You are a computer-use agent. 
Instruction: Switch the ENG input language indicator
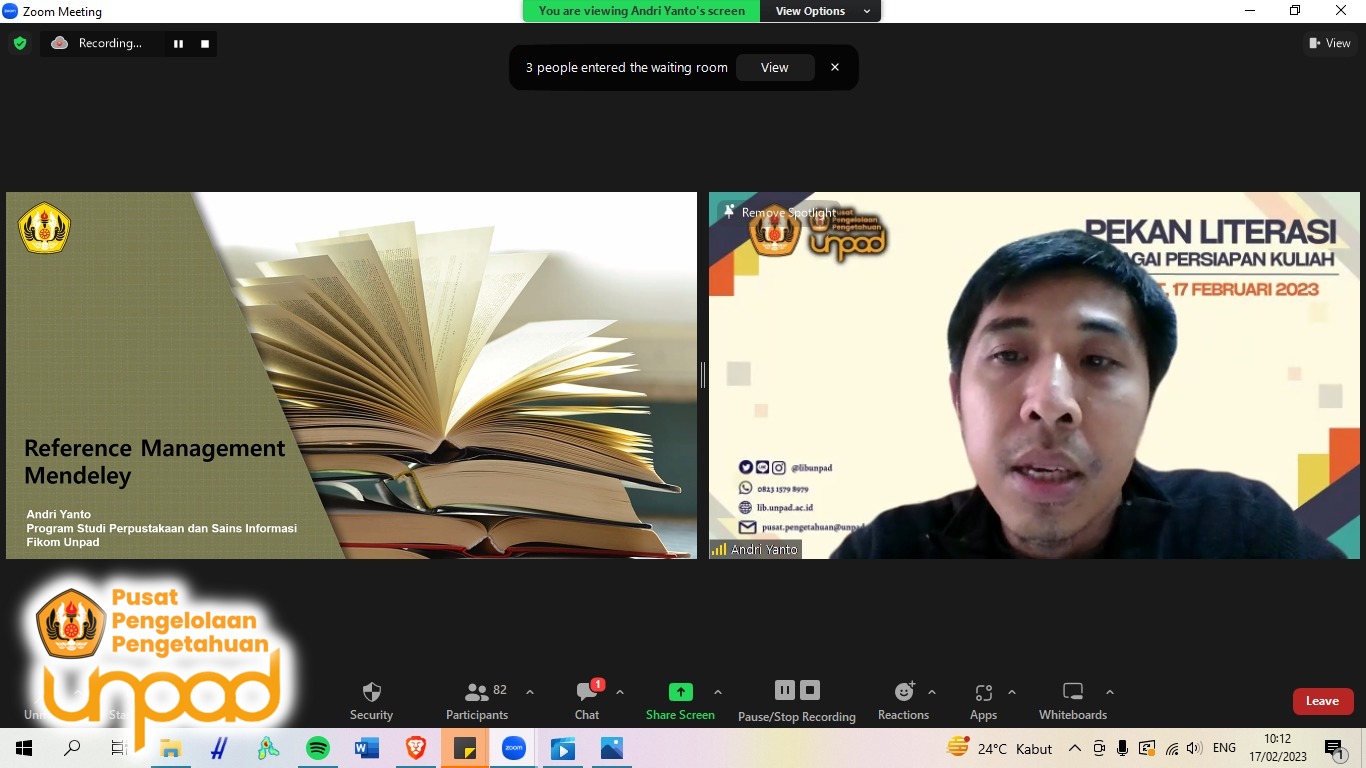pyautogui.click(x=1224, y=748)
